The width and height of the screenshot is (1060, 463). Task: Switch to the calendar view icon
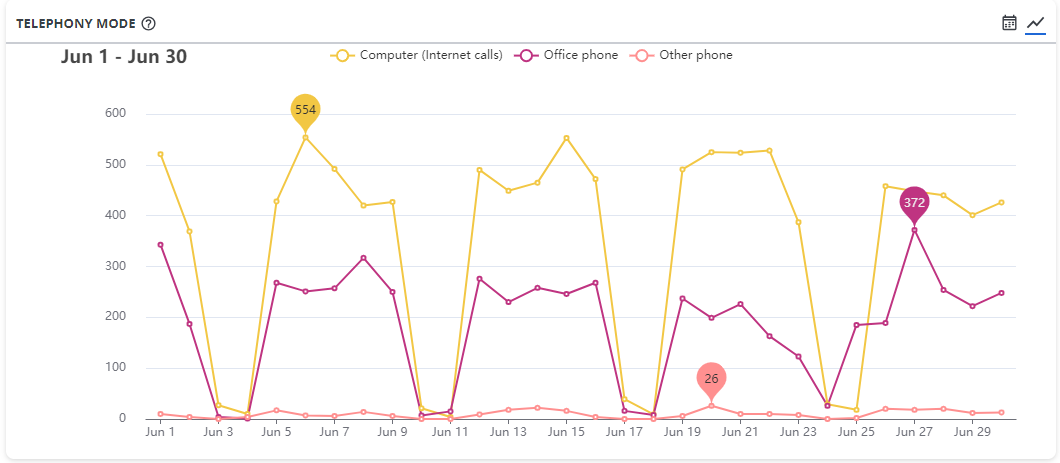coord(1009,23)
